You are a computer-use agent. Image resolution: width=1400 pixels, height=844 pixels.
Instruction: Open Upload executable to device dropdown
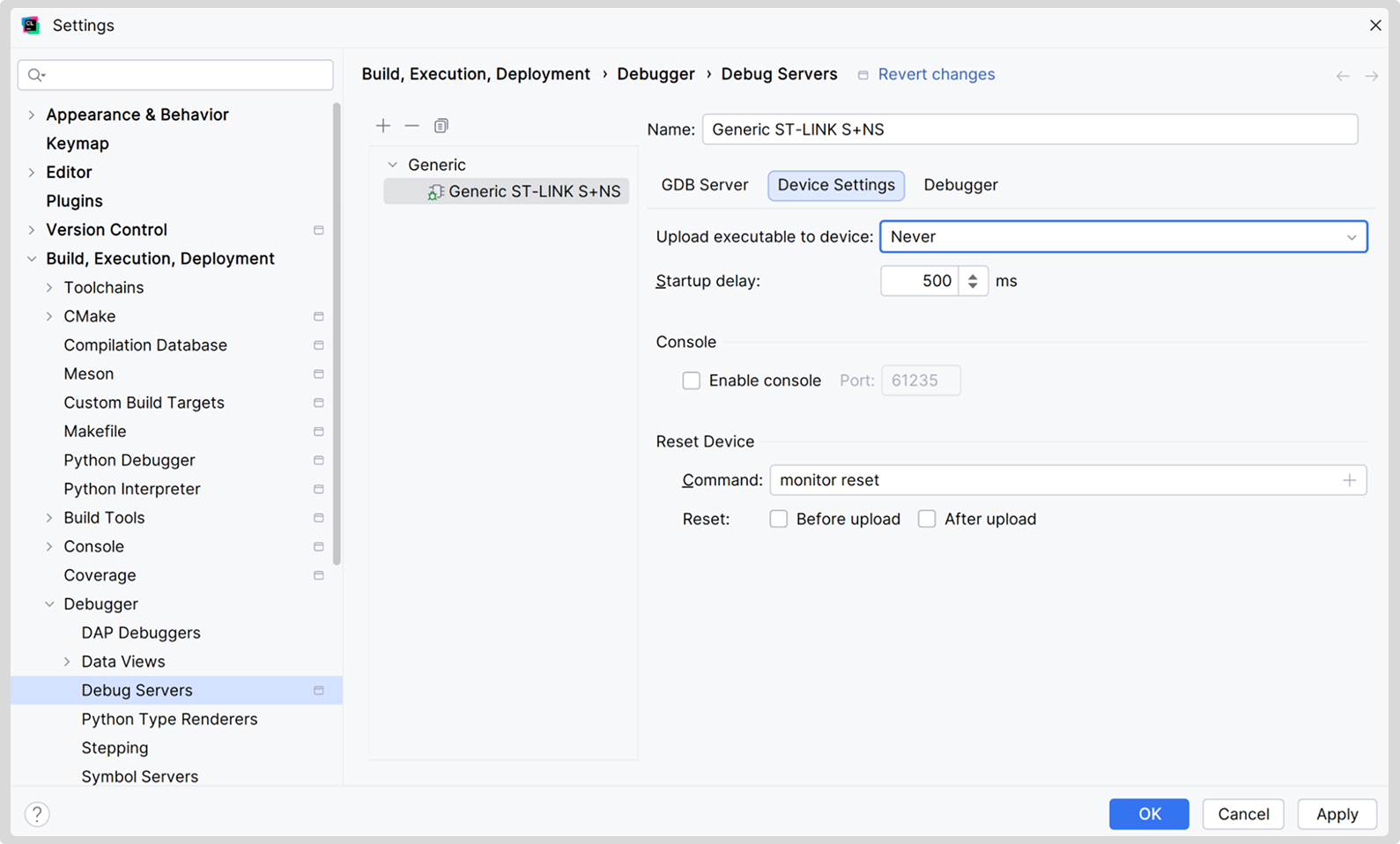tap(1122, 237)
